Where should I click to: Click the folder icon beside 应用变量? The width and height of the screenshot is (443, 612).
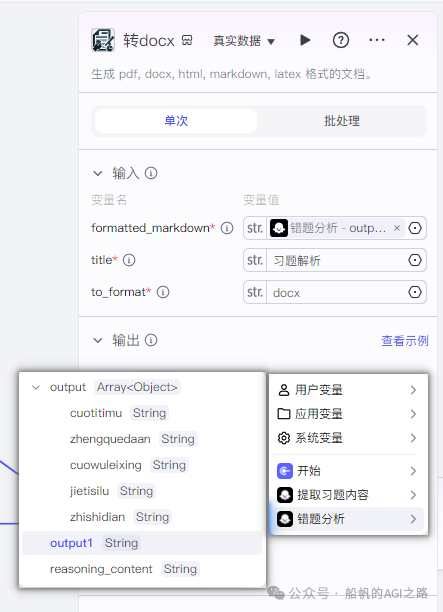[x=284, y=414]
